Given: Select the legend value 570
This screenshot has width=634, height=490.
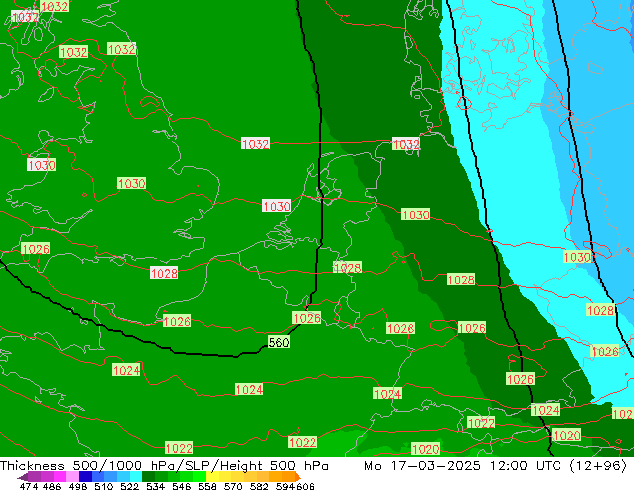Looking at the screenshot, I should click(x=233, y=486).
